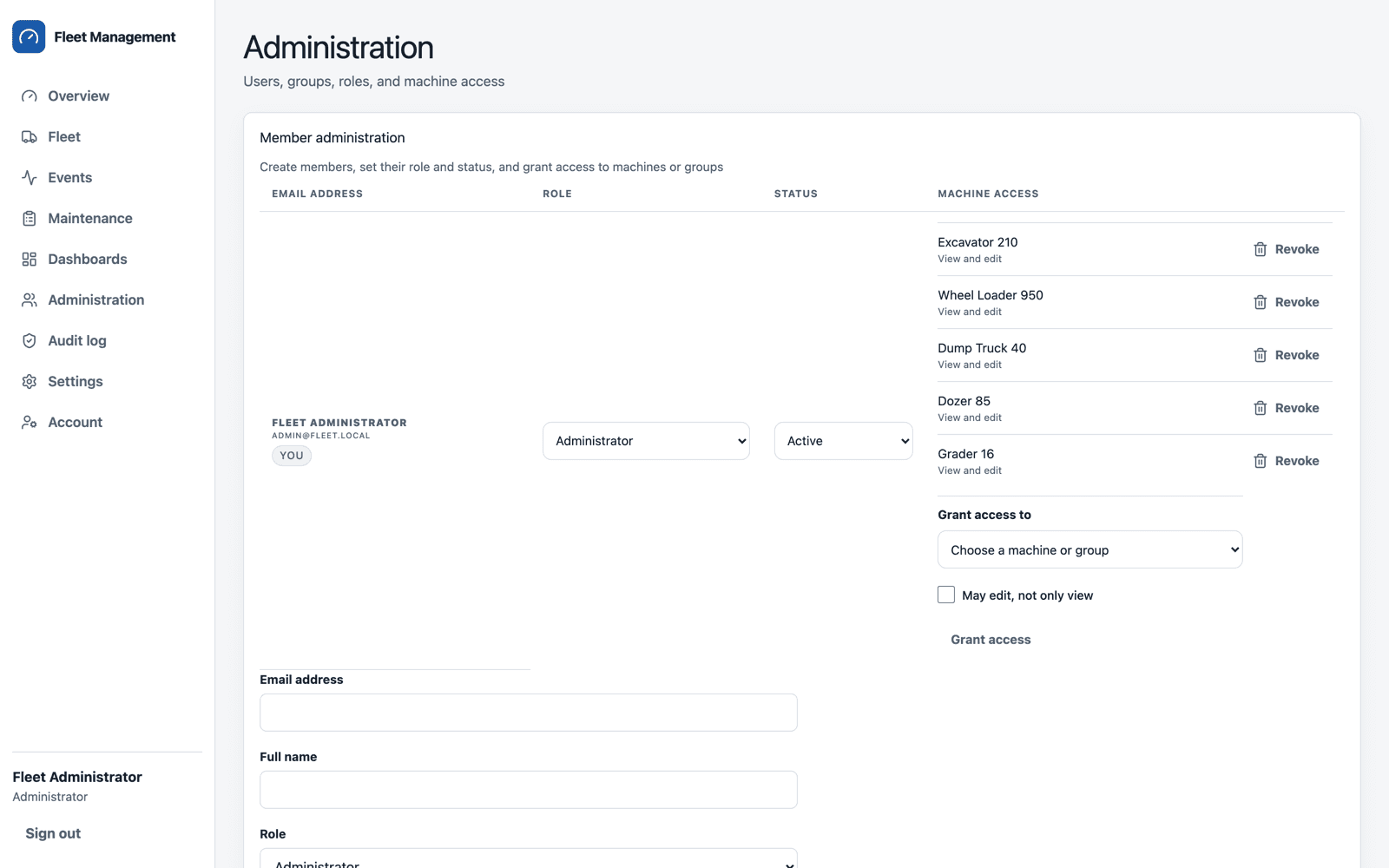Enable May edit, not only view checkbox
Viewport: 1389px width, 868px height.
[x=946, y=595]
